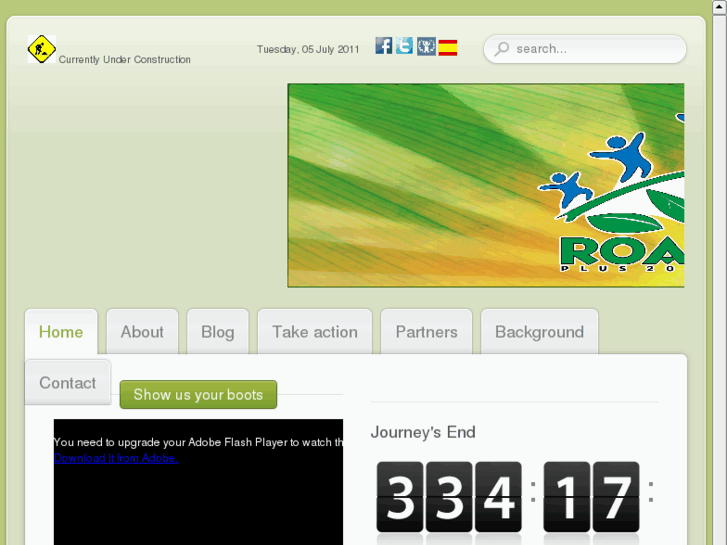This screenshot has height=545, width=727.
Task: Open the Blog tab
Action: (x=218, y=332)
